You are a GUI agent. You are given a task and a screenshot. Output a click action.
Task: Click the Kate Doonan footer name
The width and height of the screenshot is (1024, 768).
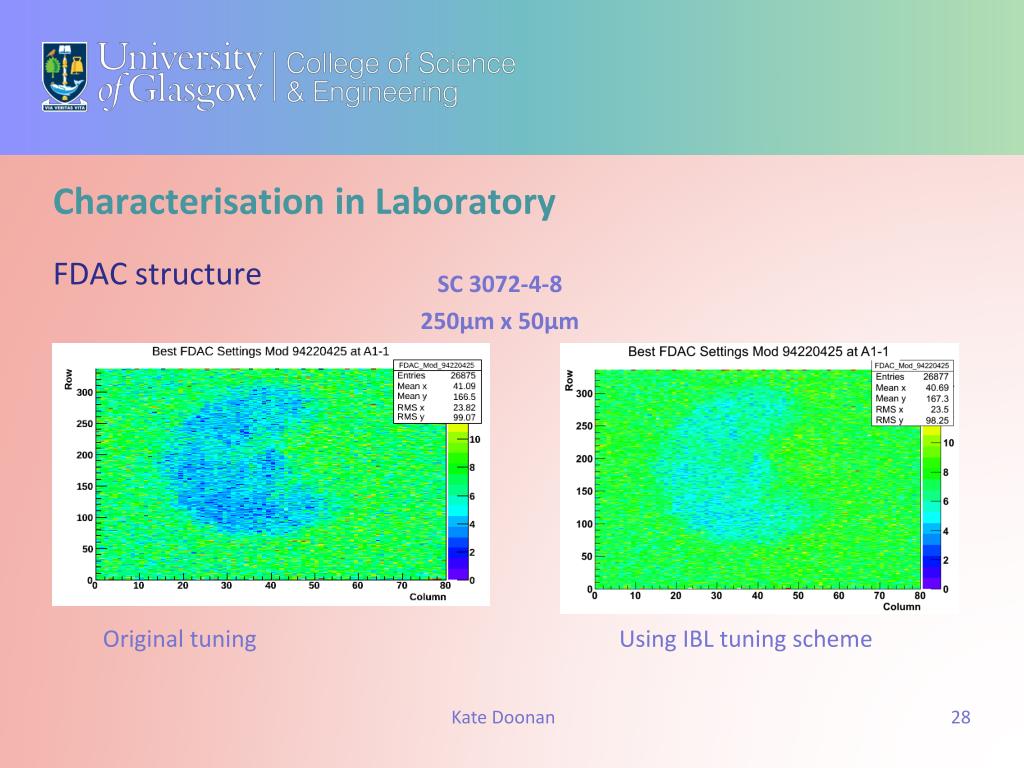click(x=503, y=717)
